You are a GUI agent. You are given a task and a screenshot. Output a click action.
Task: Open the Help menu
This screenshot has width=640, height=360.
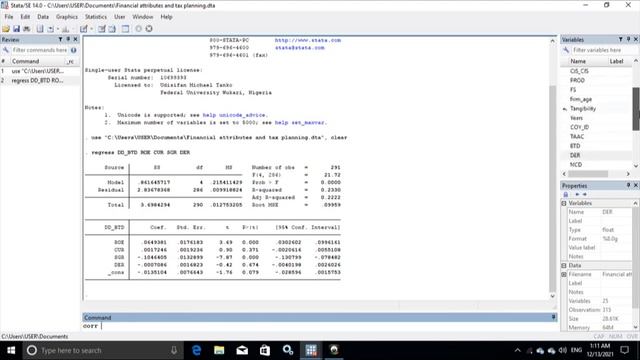(x=166, y=17)
